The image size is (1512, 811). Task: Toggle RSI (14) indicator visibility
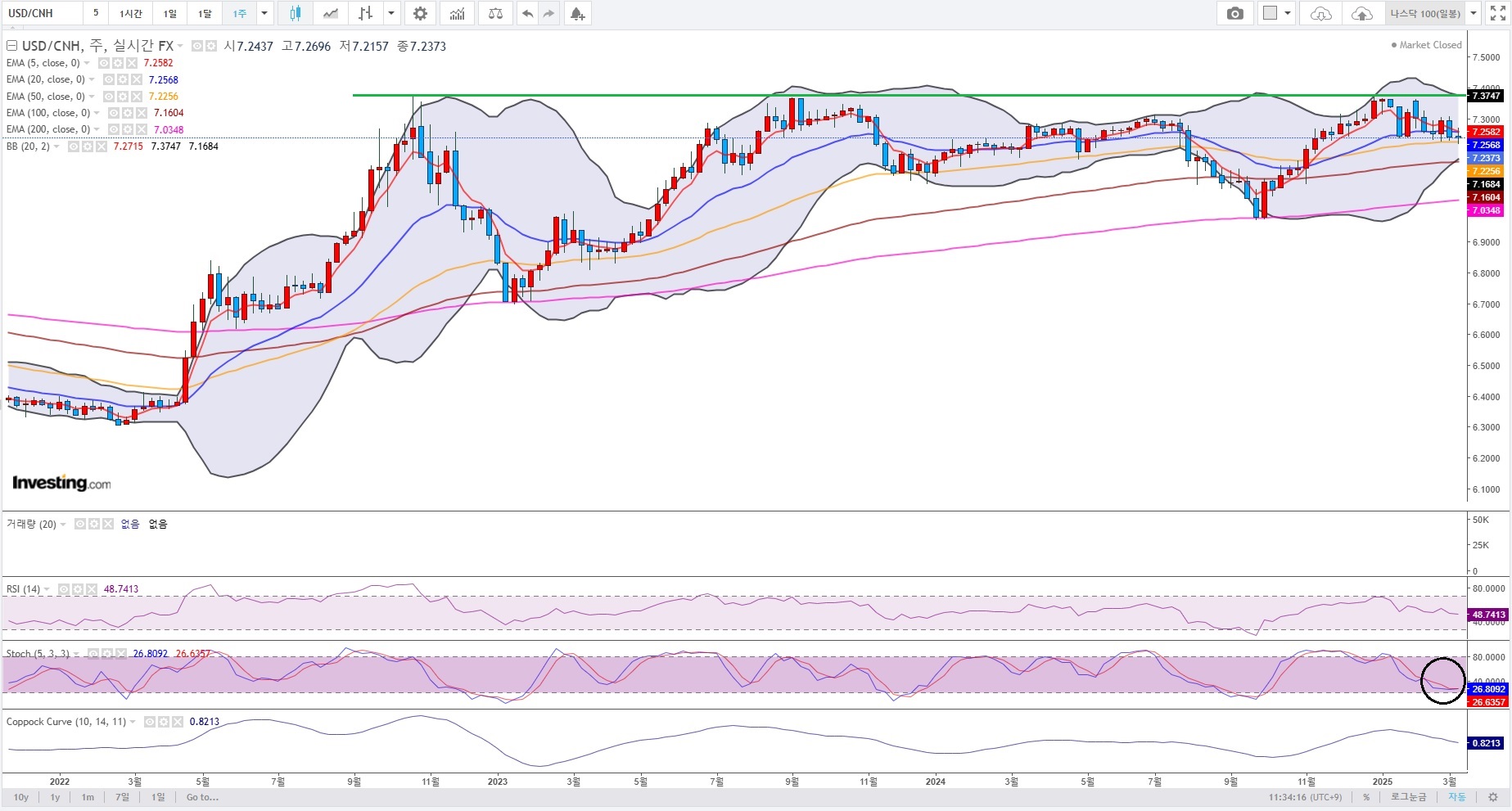click(64, 589)
